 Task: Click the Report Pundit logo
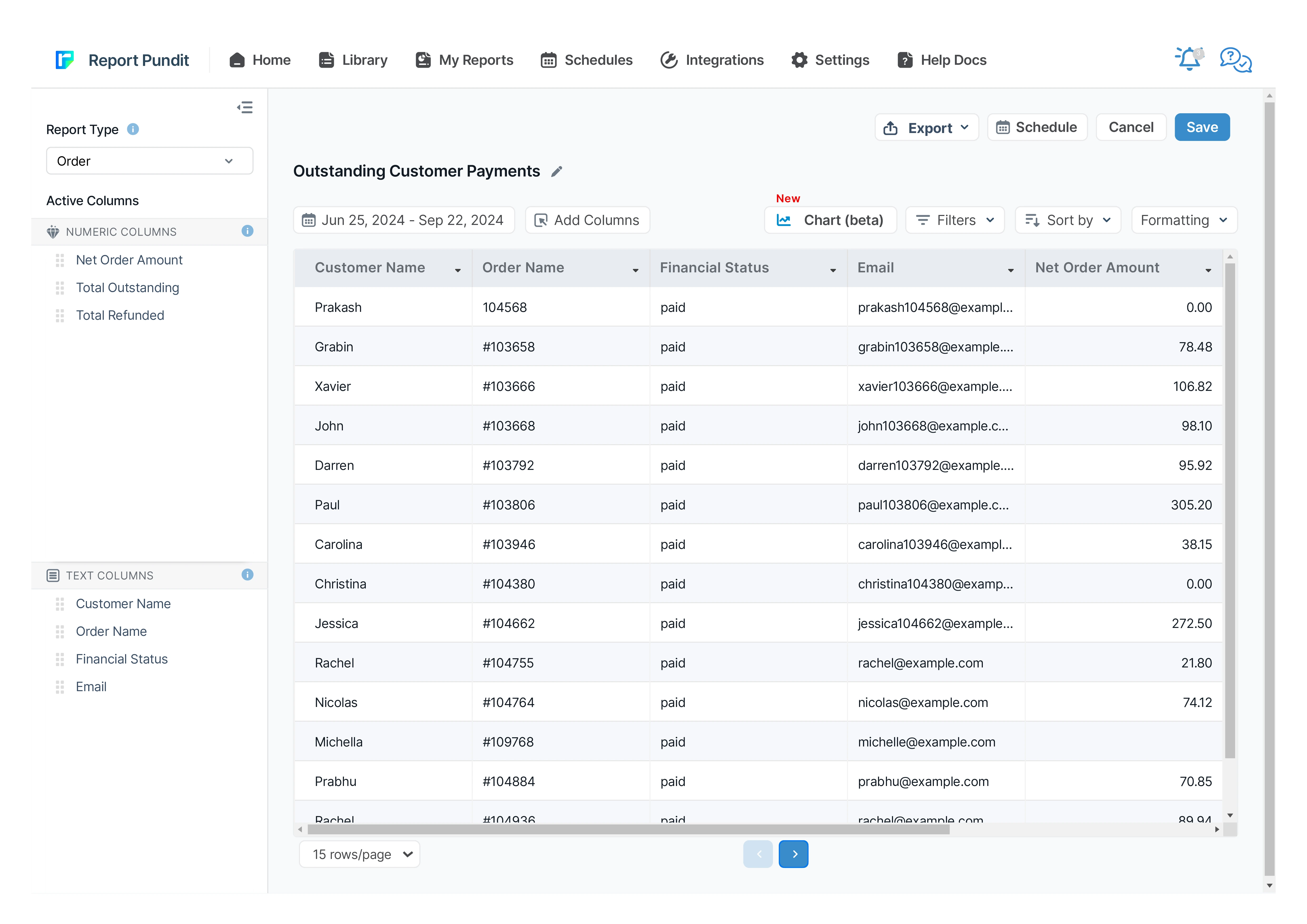pyautogui.click(x=65, y=60)
